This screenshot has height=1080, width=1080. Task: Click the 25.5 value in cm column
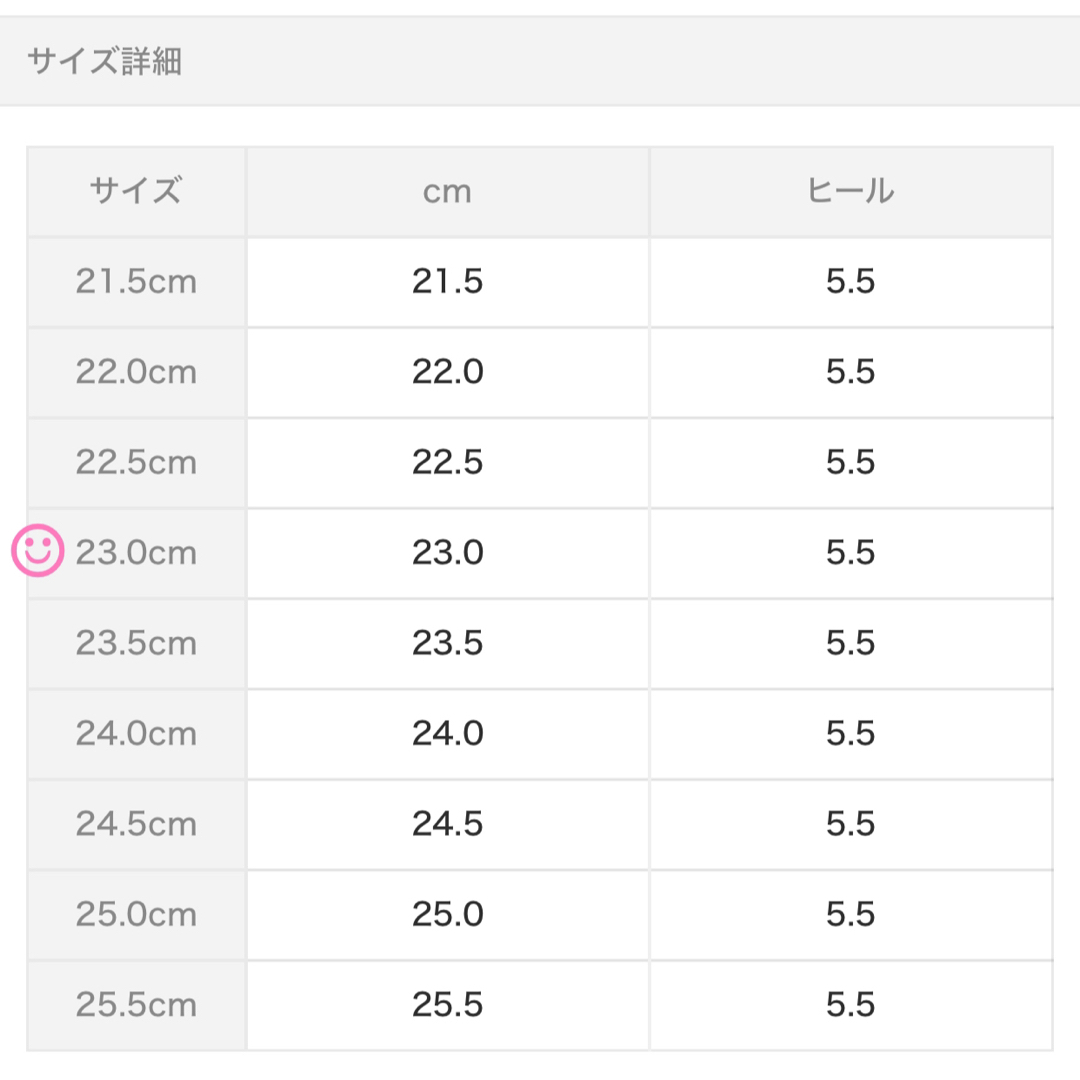point(448,1005)
